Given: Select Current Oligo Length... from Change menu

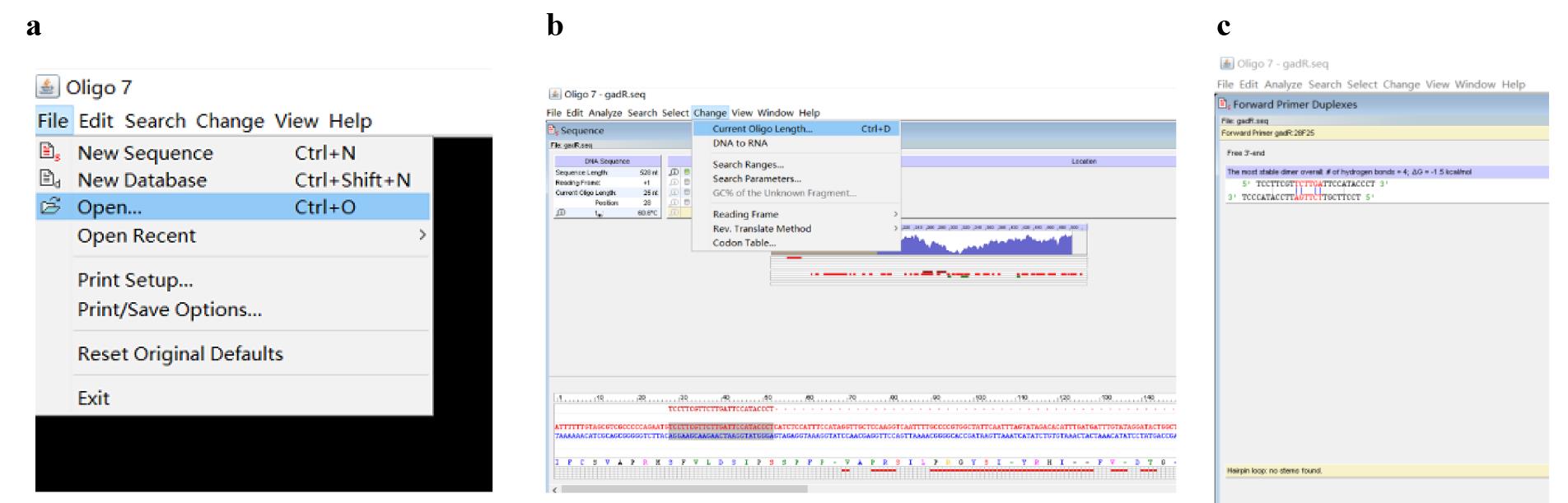Looking at the screenshot, I should click(x=796, y=128).
